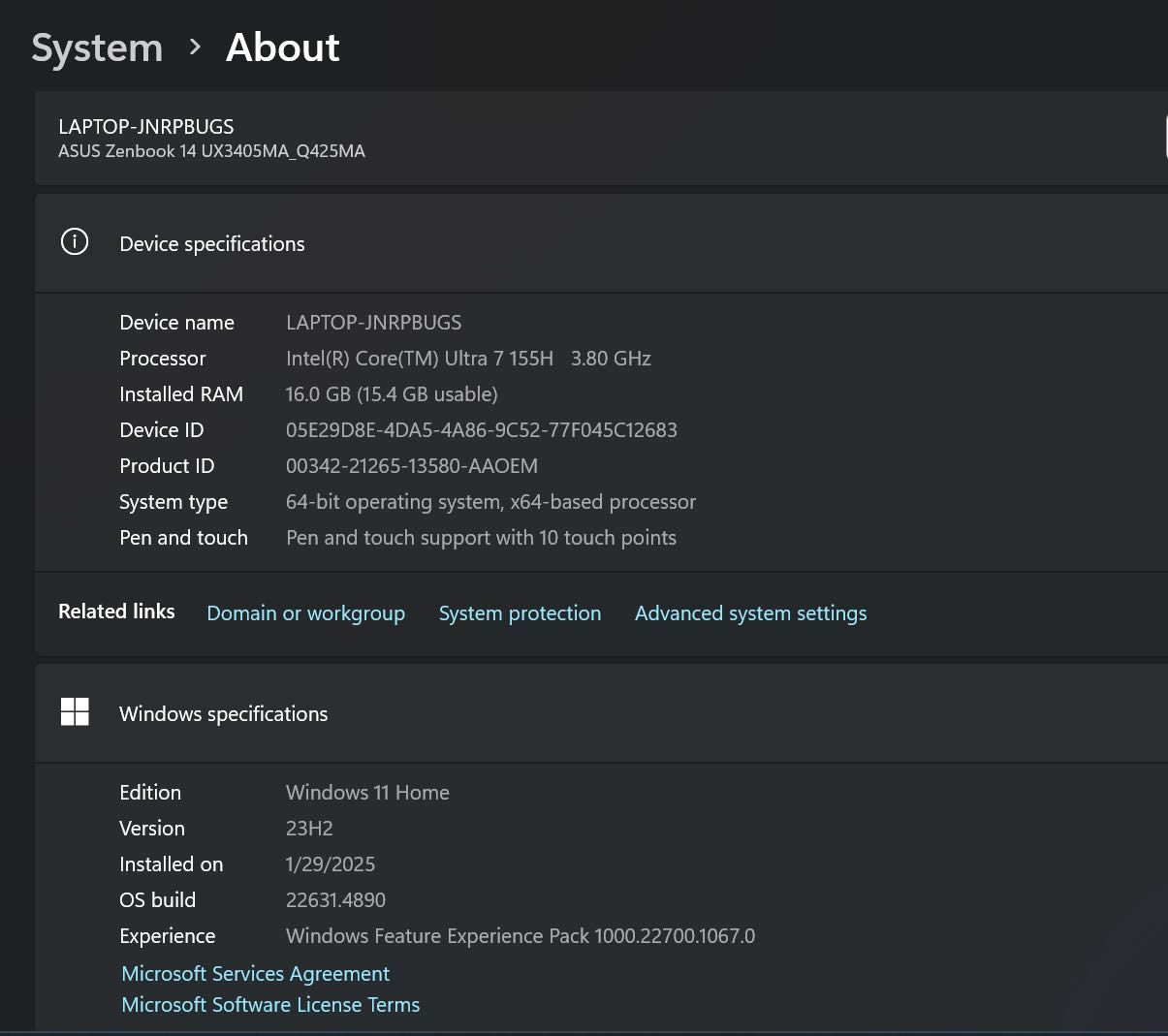The image size is (1168, 1036).
Task: Click the Installed RAM label
Action: pyautogui.click(x=181, y=394)
